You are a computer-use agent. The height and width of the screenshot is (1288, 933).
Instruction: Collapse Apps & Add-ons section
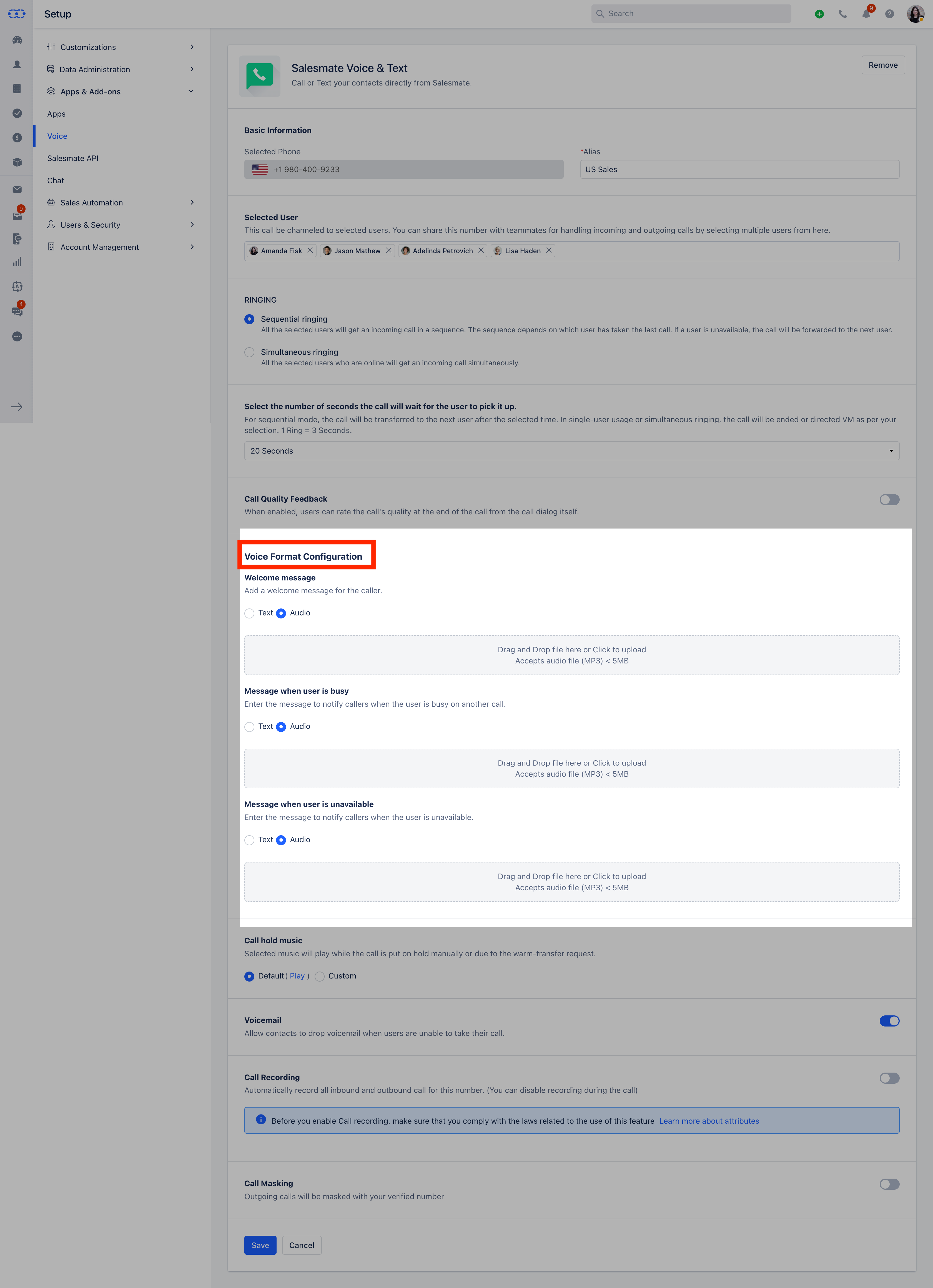(121, 91)
